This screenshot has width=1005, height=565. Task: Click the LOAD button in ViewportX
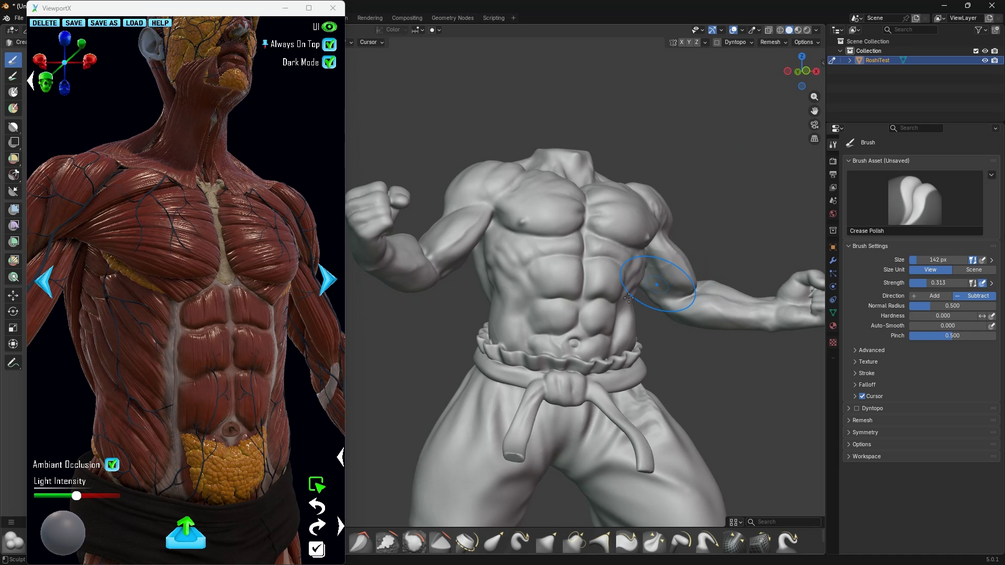pyautogui.click(x=135, y=23)
